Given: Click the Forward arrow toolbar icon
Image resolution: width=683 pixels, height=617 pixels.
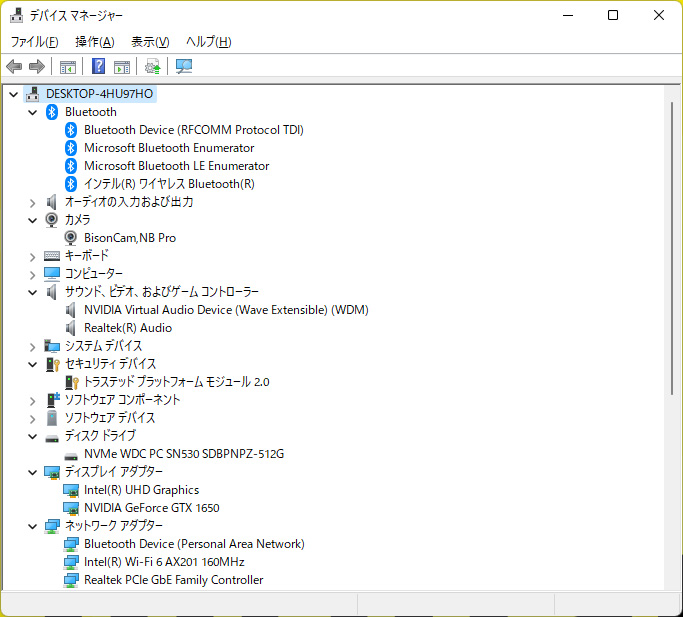Looking at the screenshot, I should coord(37,67).
